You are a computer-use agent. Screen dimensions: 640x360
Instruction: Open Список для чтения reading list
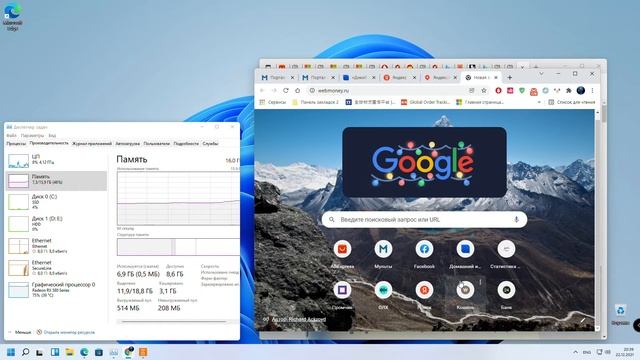pyautogui.click(x=571, y=102)
